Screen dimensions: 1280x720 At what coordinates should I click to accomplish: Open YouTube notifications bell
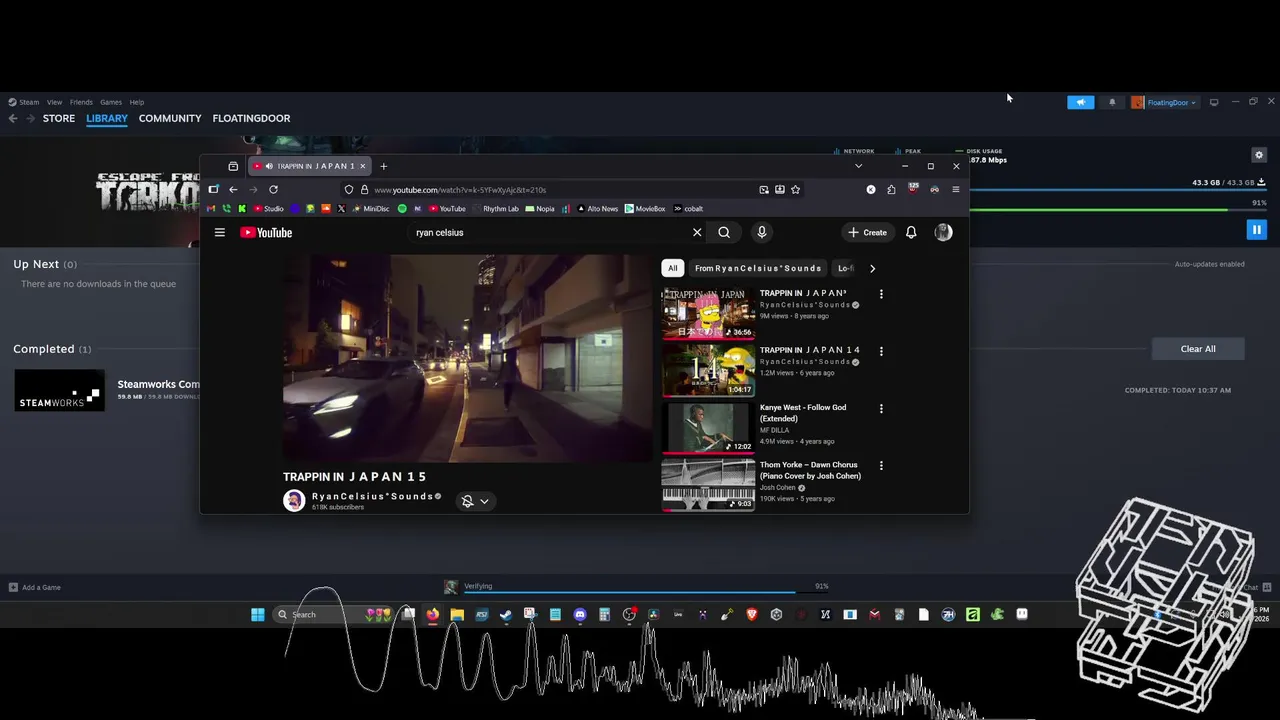911,232
